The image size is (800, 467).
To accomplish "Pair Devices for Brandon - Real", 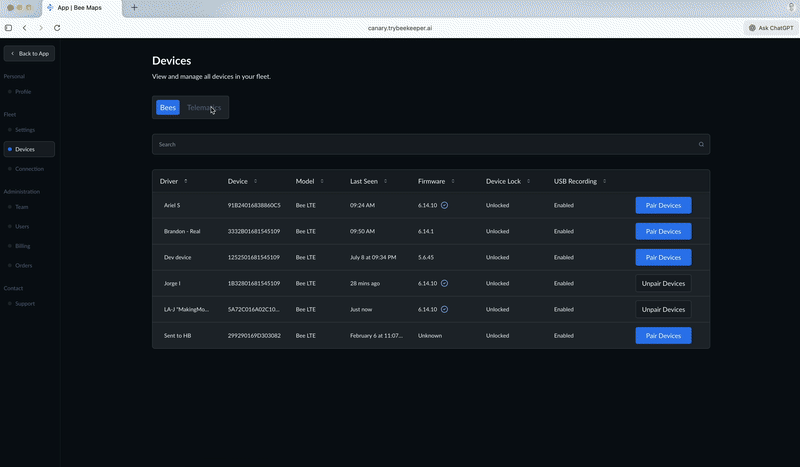I will [663, 231].
